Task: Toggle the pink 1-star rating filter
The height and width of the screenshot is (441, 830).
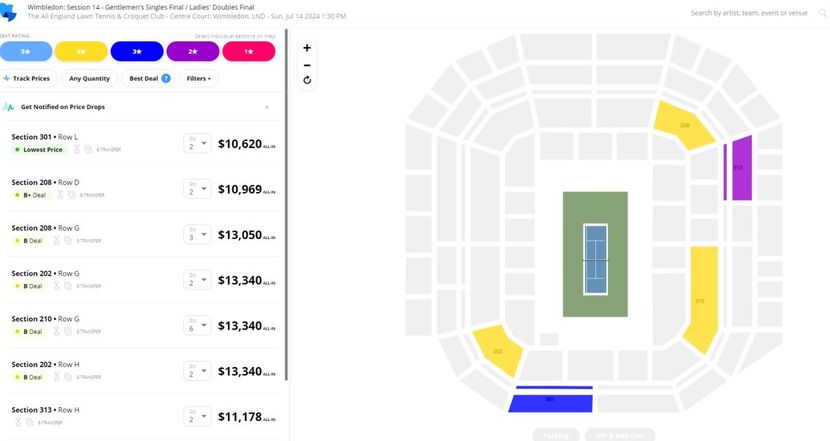Action: coord(249,51)
